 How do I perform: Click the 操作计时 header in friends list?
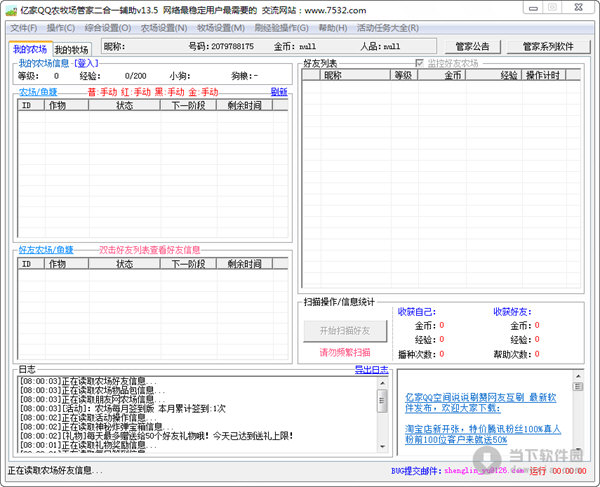coord(543,75)
